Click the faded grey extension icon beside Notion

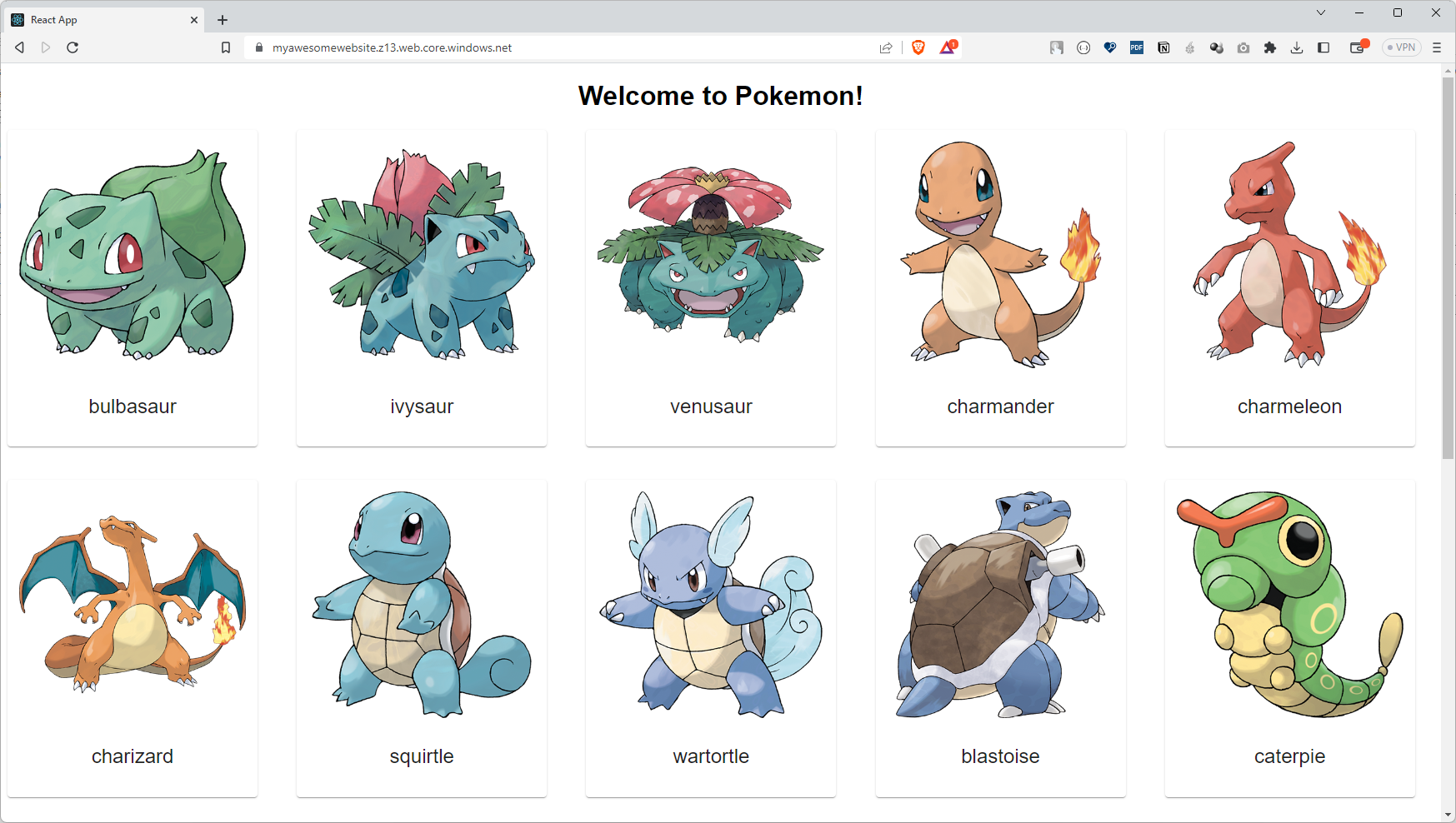tap(1190, 47)
